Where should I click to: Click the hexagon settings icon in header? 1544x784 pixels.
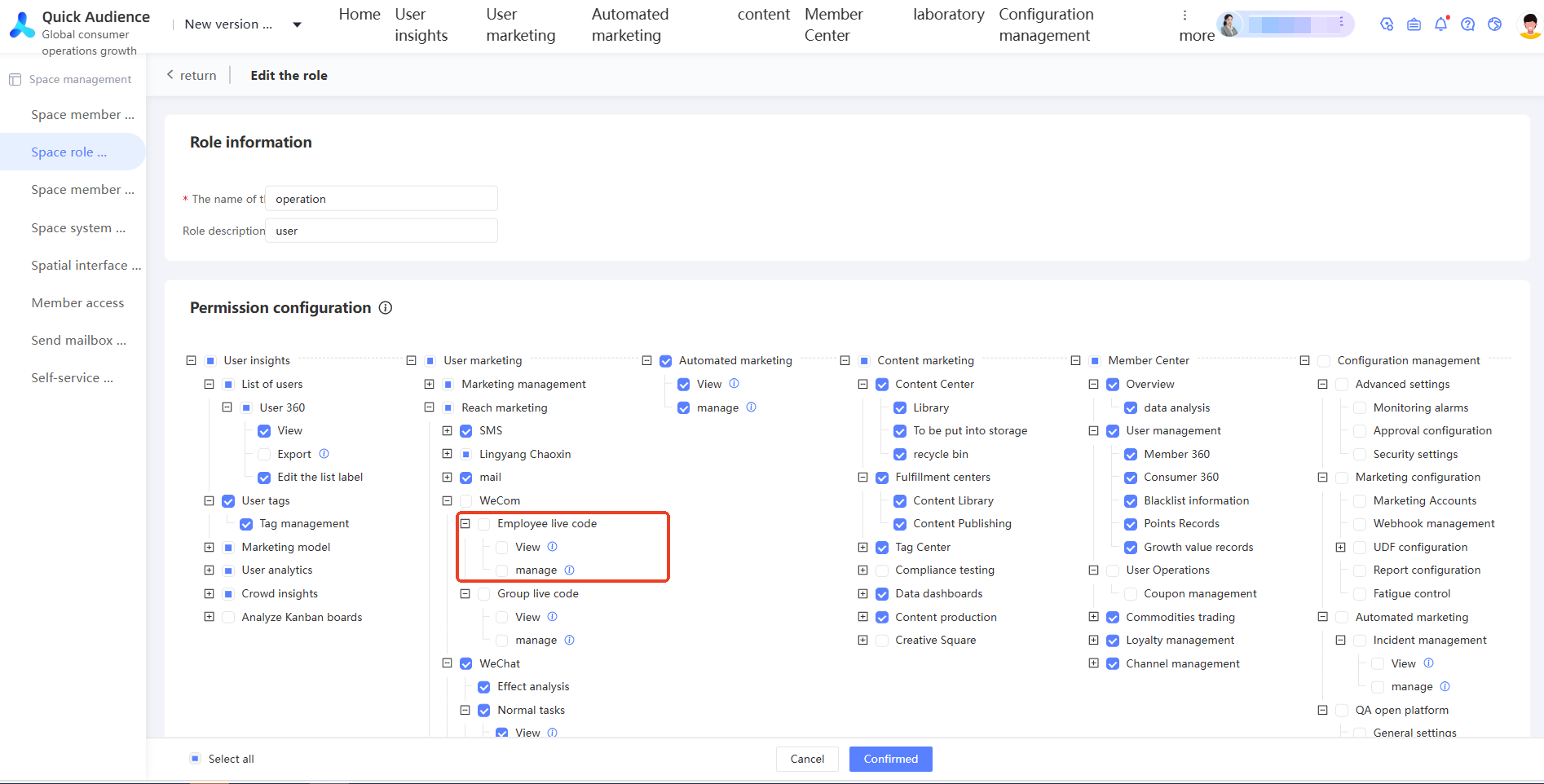tap(1387, 24)
